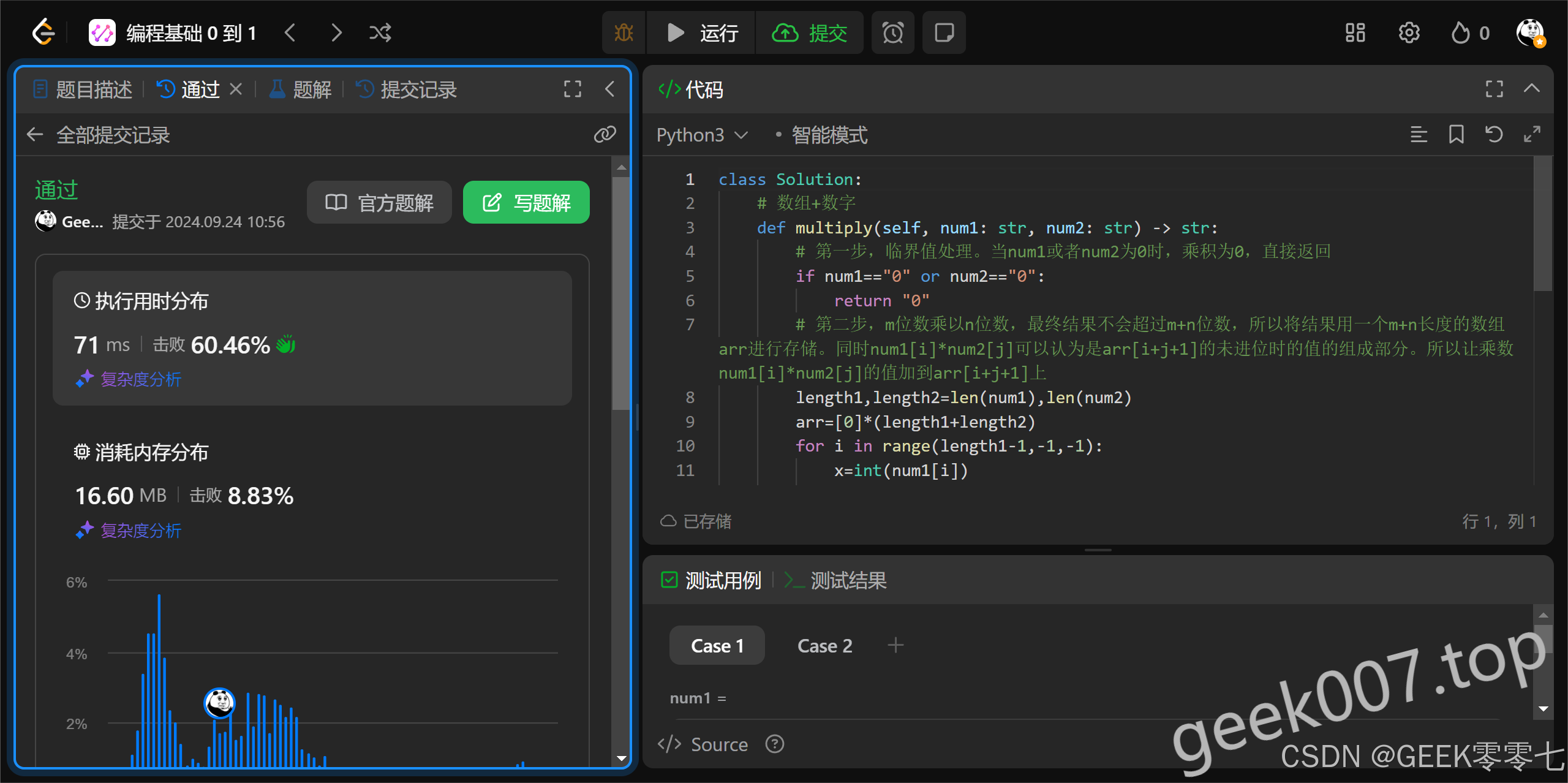The image size is (1568, 783).
Task: Click the debug bug icon
Action: (624, 32)
